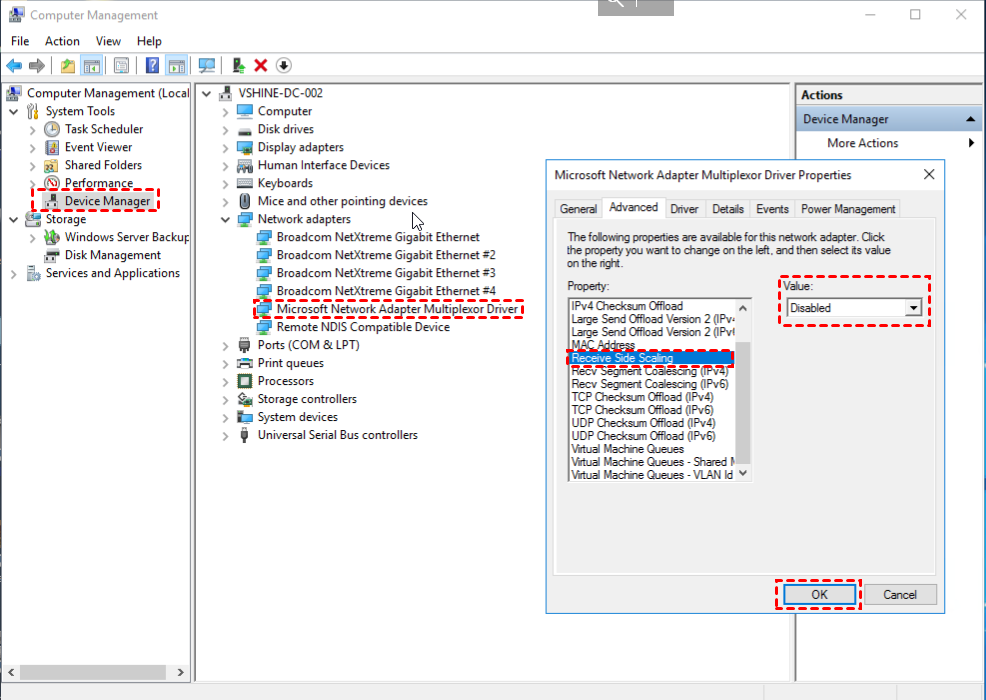Click the Scan for hardware changes icon

tap(207, 66)
